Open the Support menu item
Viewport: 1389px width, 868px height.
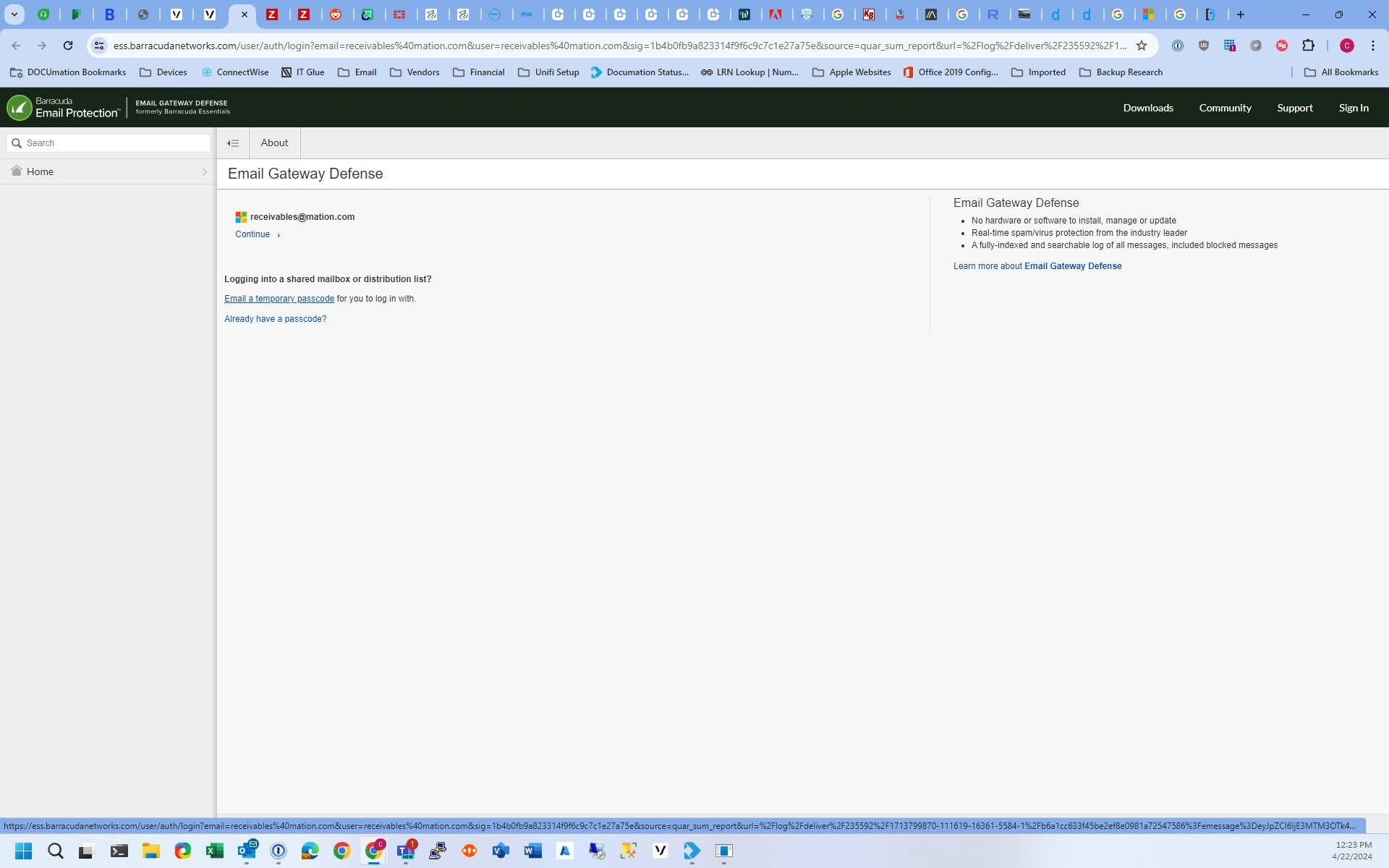click(x=1294, y=108)
